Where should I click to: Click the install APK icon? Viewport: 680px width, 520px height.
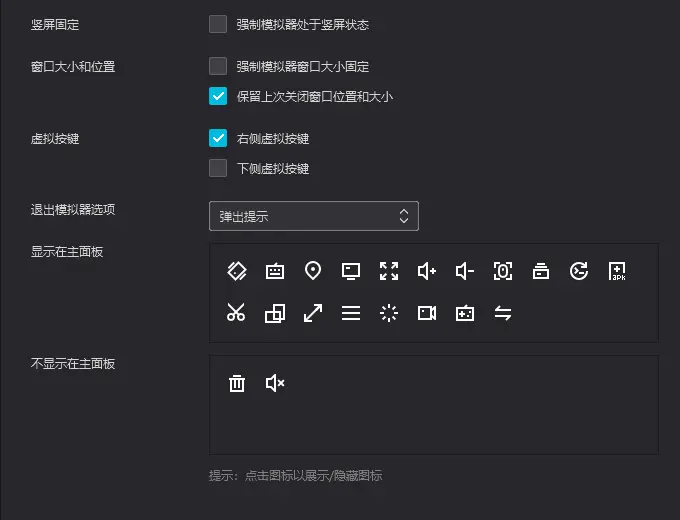pos(617,271)
